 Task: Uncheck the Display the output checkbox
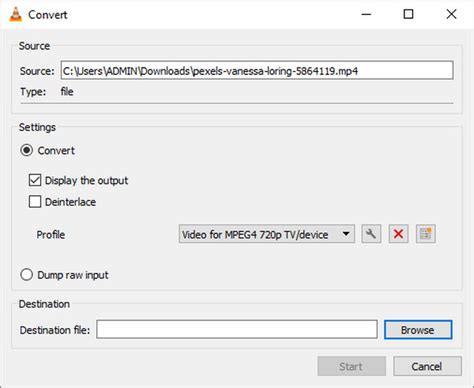35,180
